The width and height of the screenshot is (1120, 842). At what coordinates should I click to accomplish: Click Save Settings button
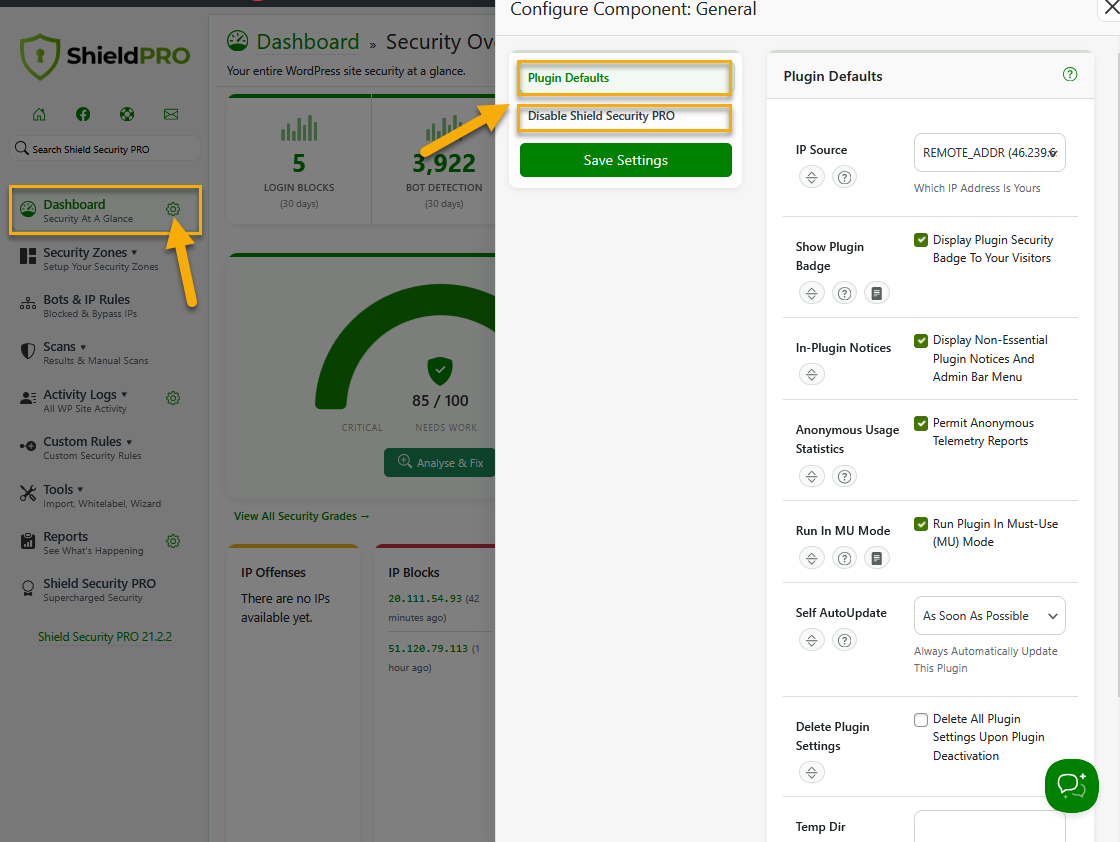coord(625,160)
